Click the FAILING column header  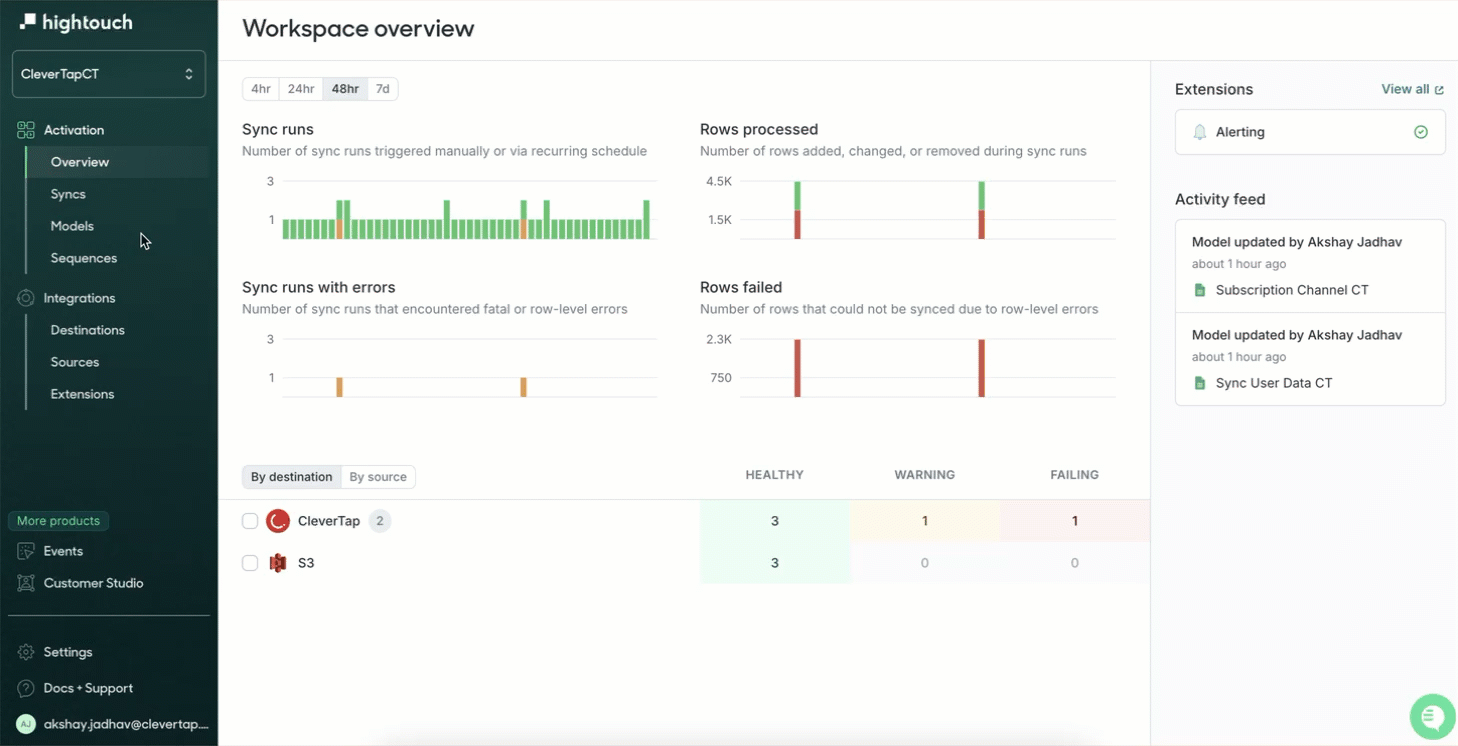point(1075,475)
